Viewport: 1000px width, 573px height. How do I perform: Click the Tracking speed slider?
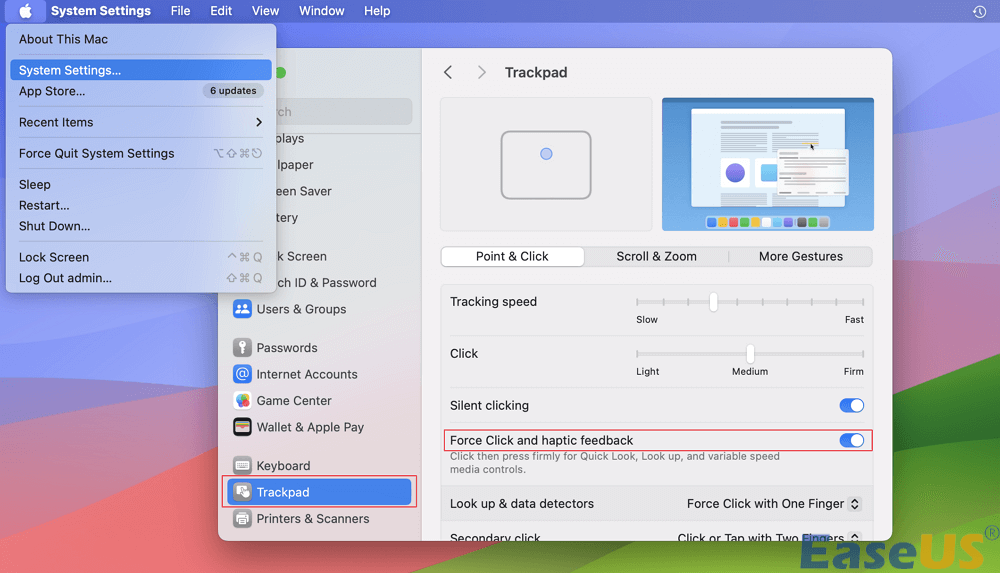coord(750,302)
